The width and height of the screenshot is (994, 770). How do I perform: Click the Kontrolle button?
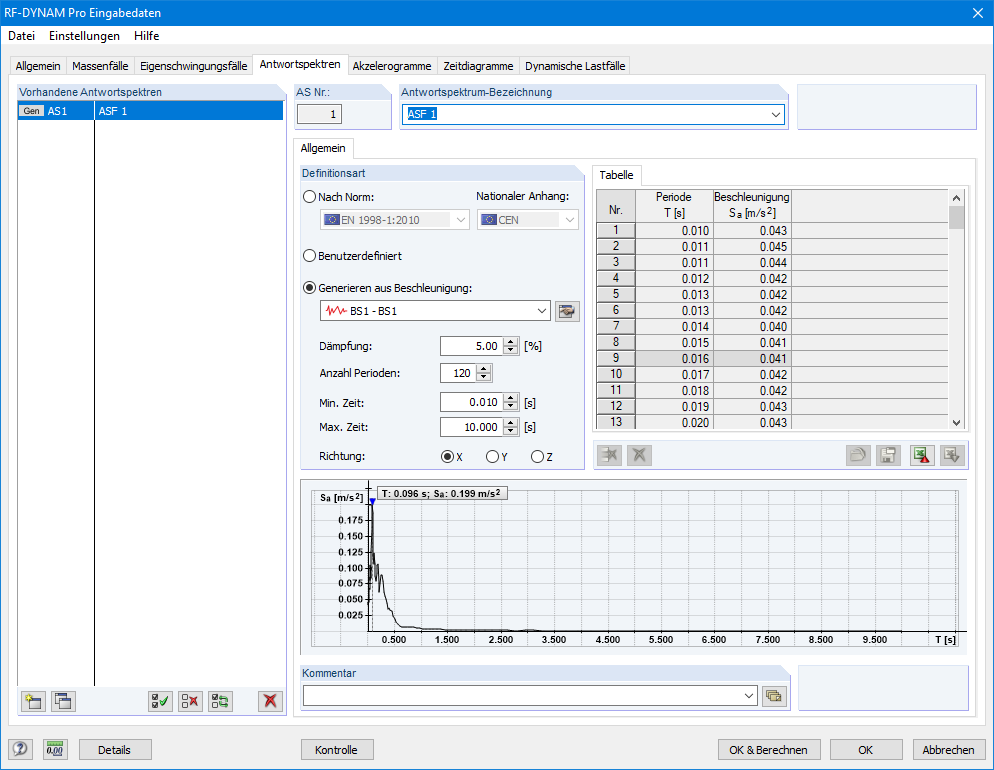pyautogui.click(x=337, y=750)
